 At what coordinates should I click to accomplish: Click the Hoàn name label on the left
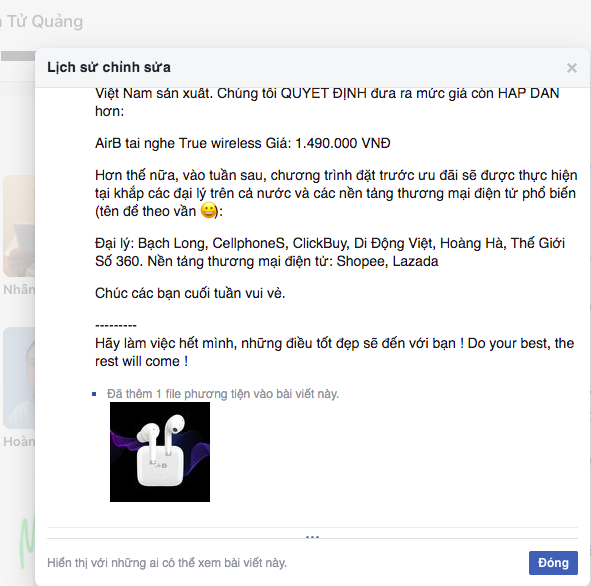[x=19, y=441]
